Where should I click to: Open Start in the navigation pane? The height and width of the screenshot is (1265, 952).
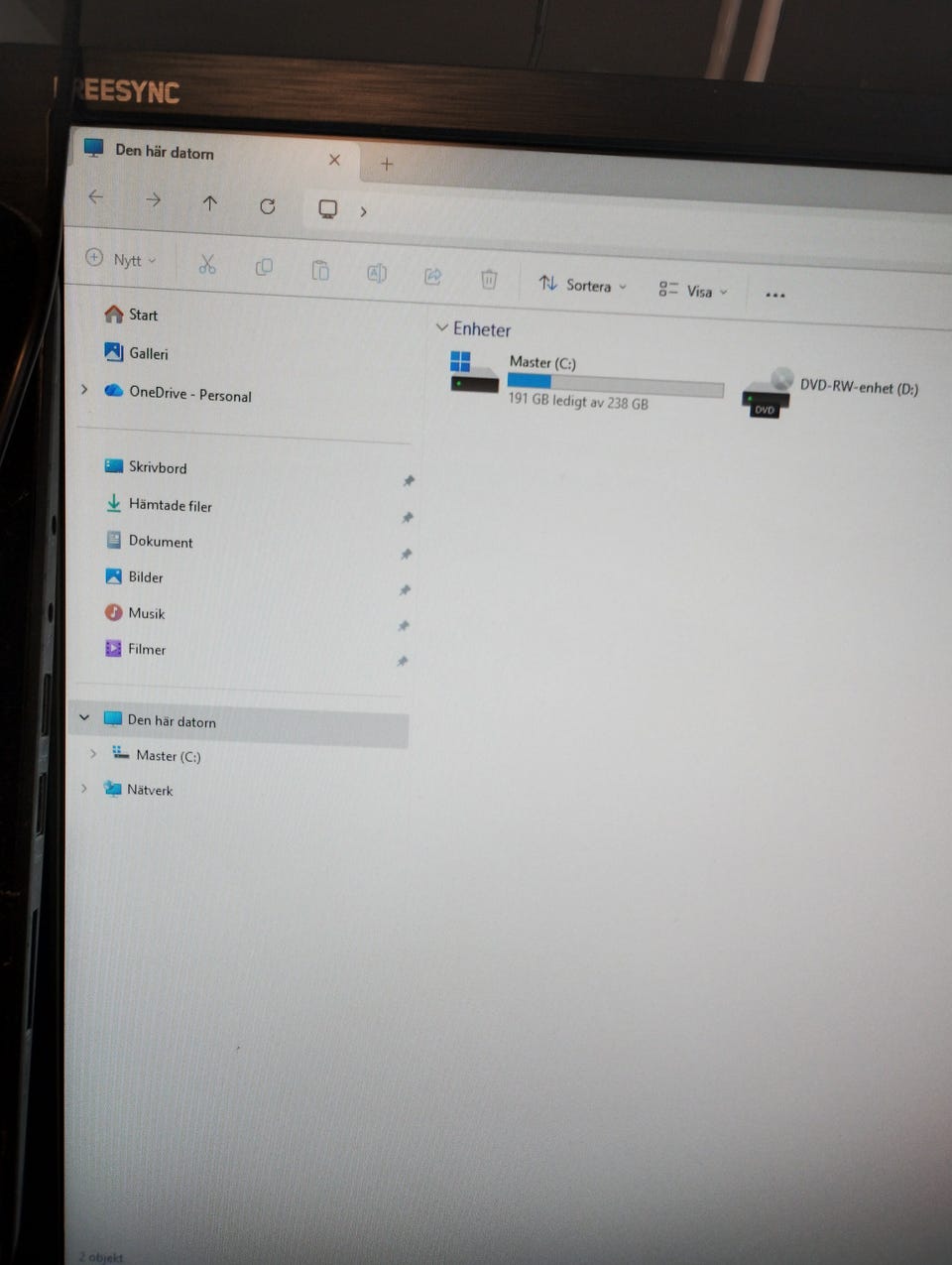[131, 315]
